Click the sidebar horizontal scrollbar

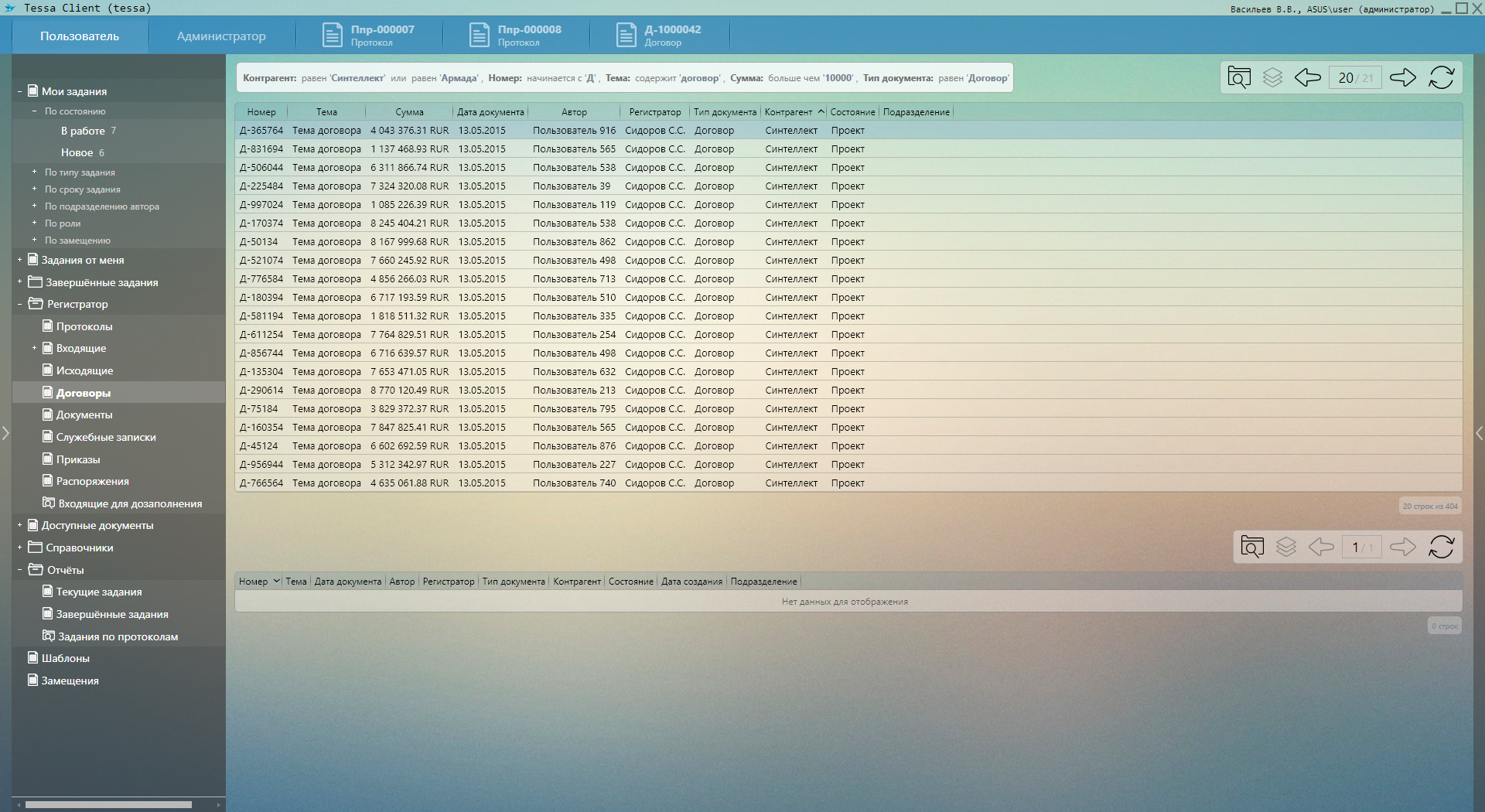(x=108, y=804)
